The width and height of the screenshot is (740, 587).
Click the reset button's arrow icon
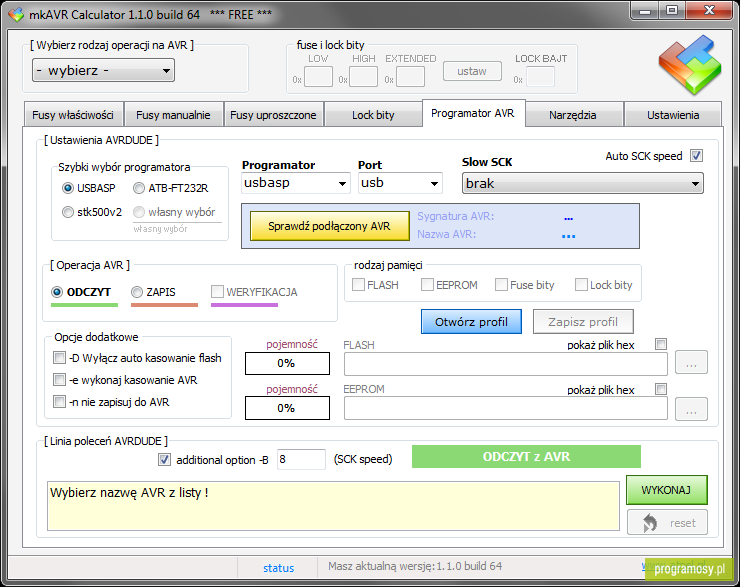coord(650,522)
